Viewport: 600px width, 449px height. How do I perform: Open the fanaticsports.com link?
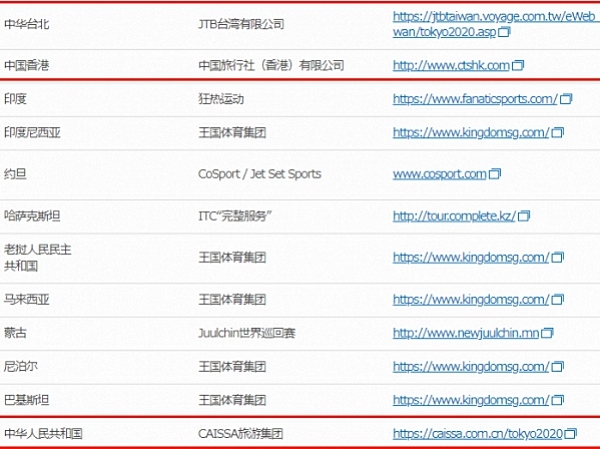(x=475, y=99)
